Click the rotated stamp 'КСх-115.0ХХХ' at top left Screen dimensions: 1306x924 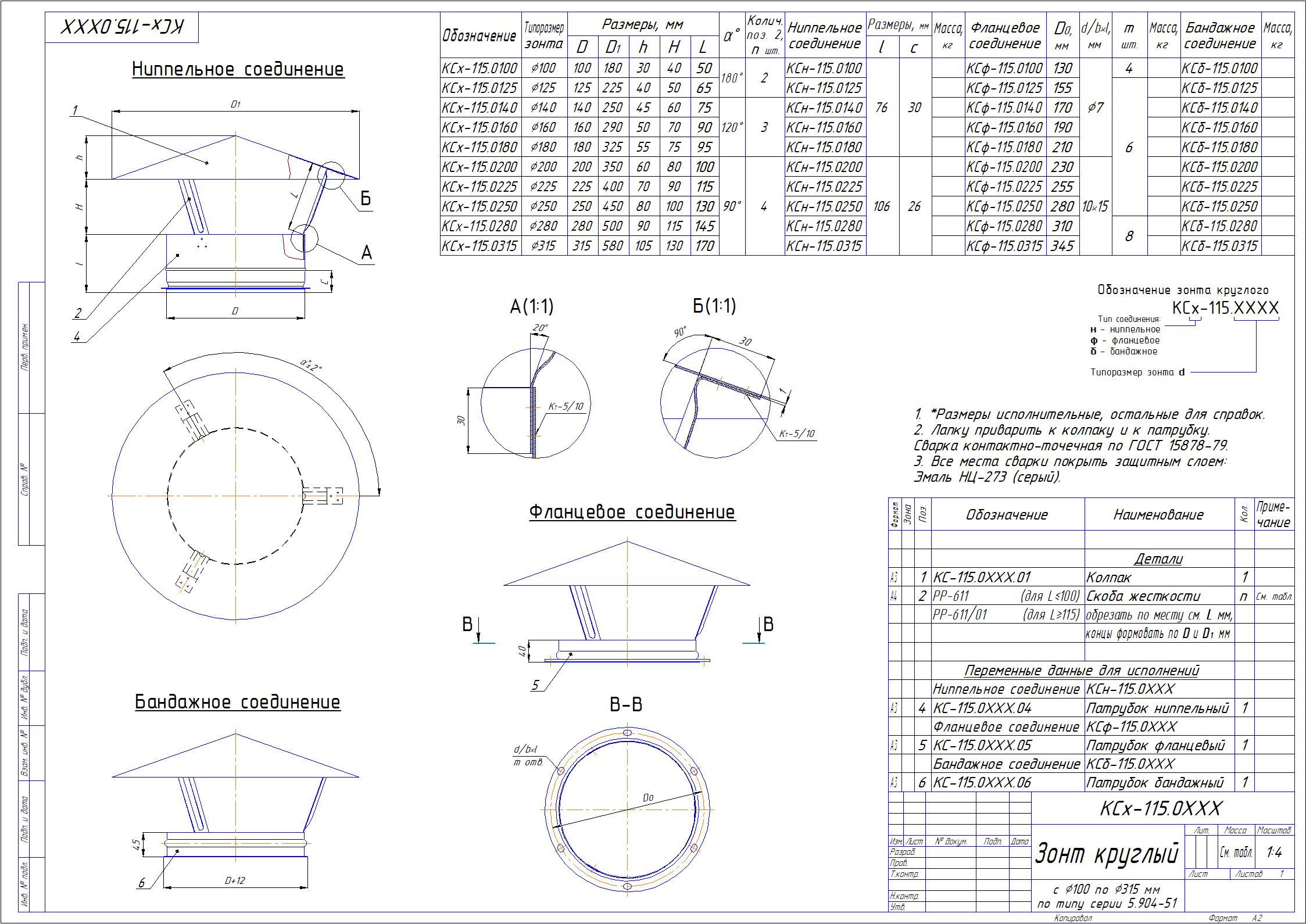tap(123, 27)
